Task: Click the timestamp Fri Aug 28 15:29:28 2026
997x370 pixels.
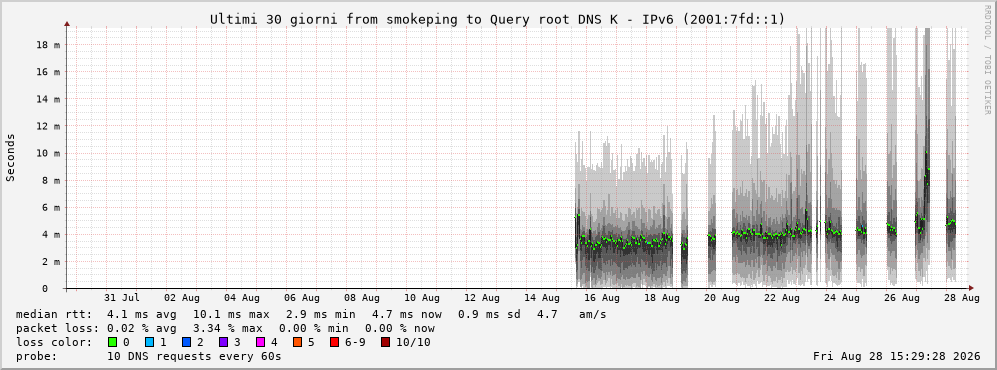Action: (897, 357)
